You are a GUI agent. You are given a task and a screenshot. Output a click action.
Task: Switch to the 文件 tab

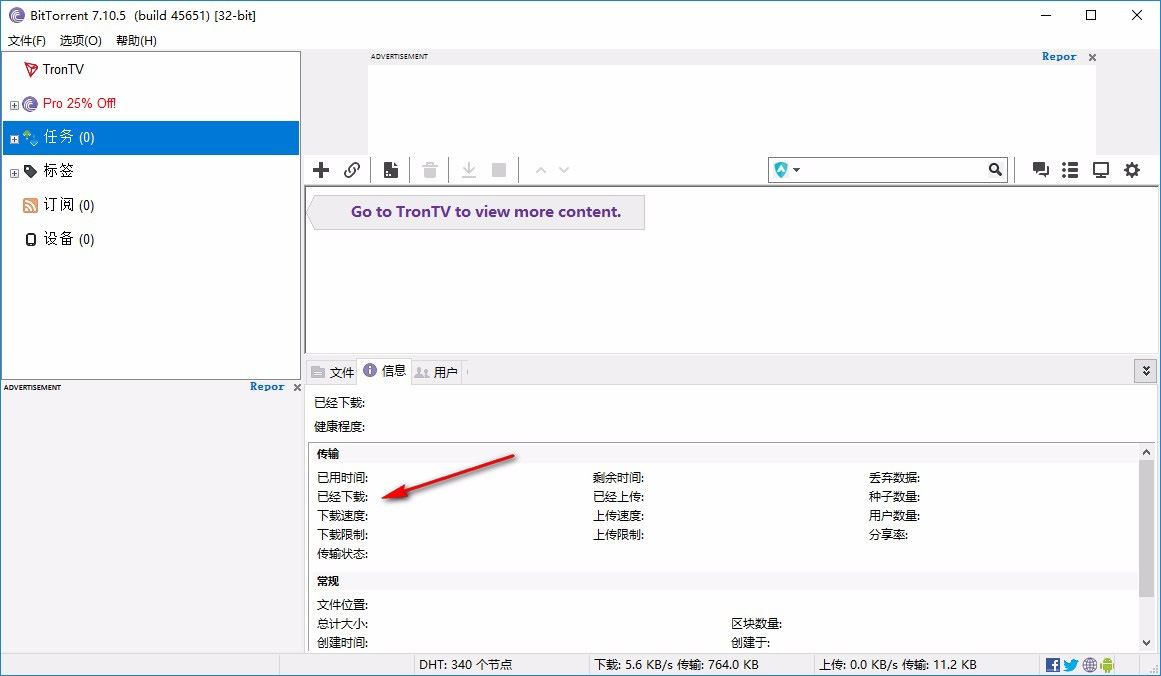tap(332, 372)
